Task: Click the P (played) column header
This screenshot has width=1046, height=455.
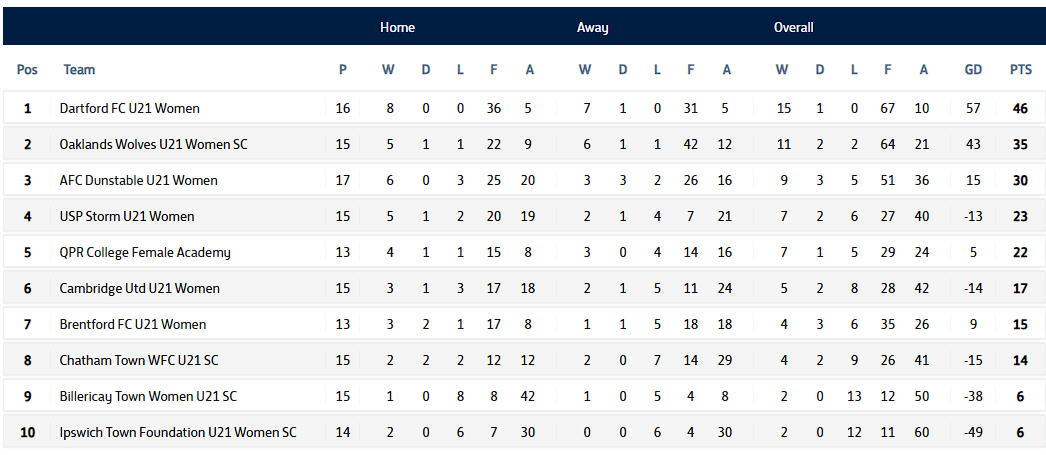Action: pyautogui.click(x=343, y=70)
